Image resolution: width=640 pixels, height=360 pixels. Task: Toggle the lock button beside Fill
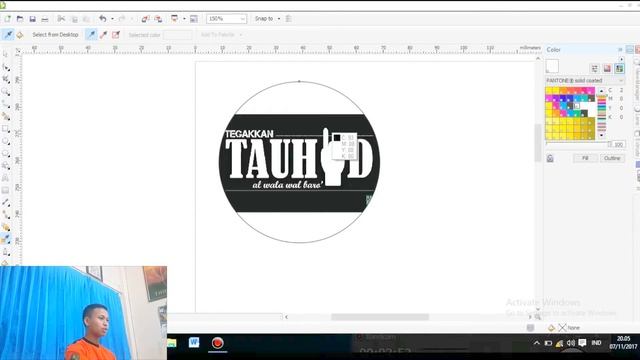[x=550, y=158]
